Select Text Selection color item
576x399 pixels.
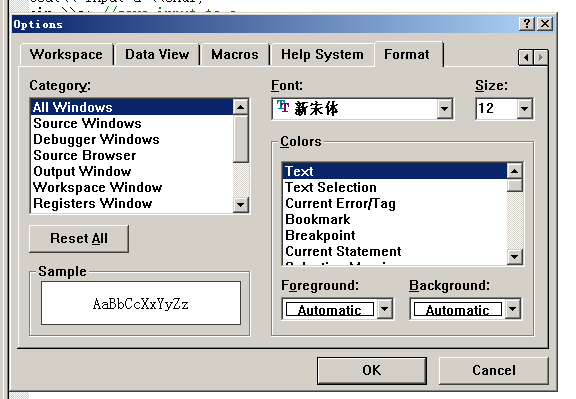pos(395,187)
